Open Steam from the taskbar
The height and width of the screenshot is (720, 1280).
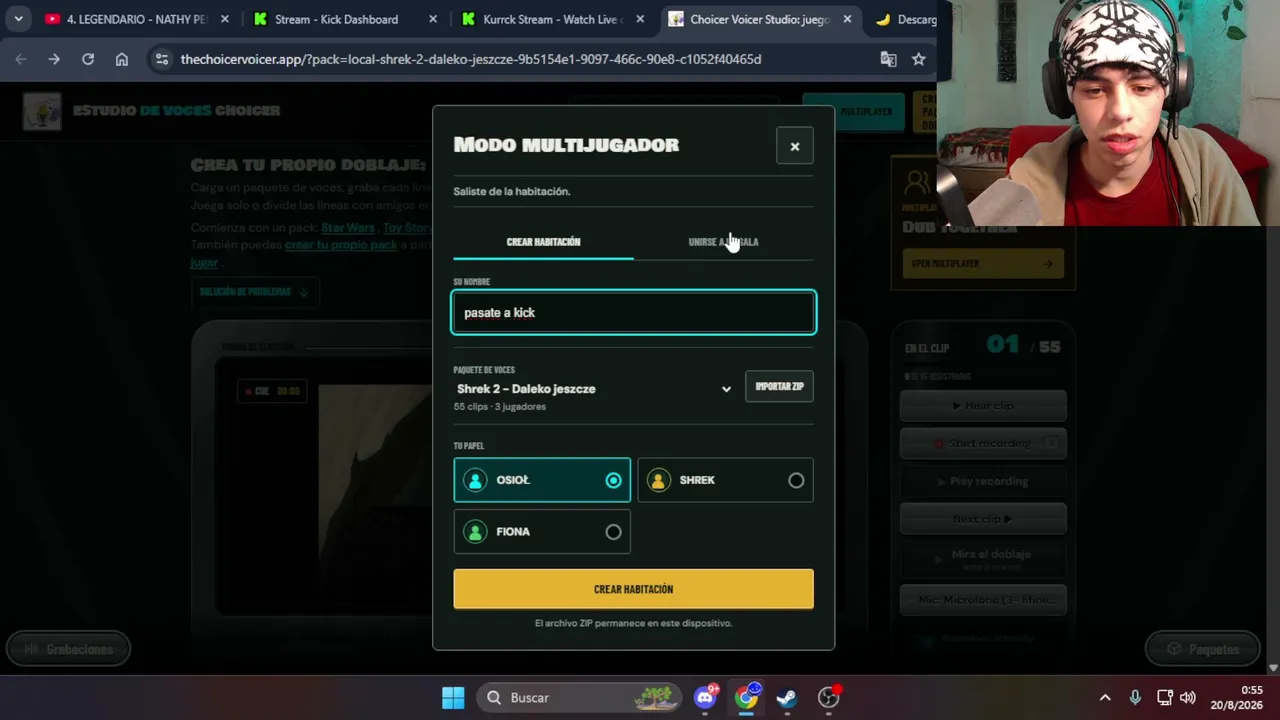787,698
